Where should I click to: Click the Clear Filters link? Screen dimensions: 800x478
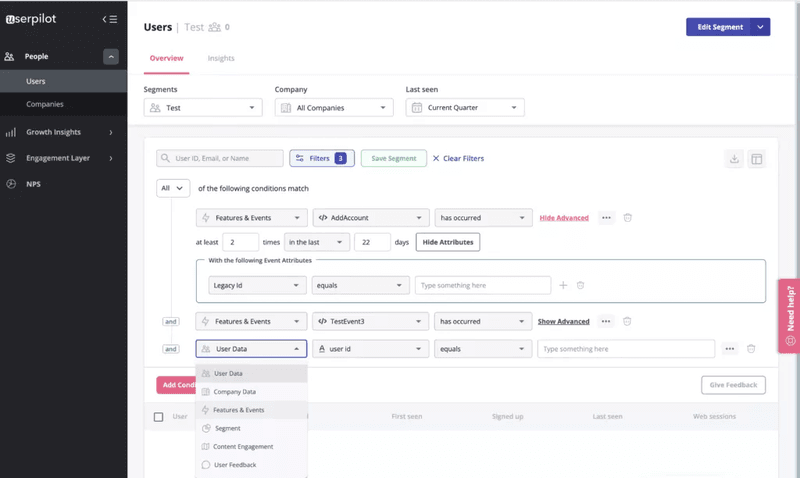point(458,158)
